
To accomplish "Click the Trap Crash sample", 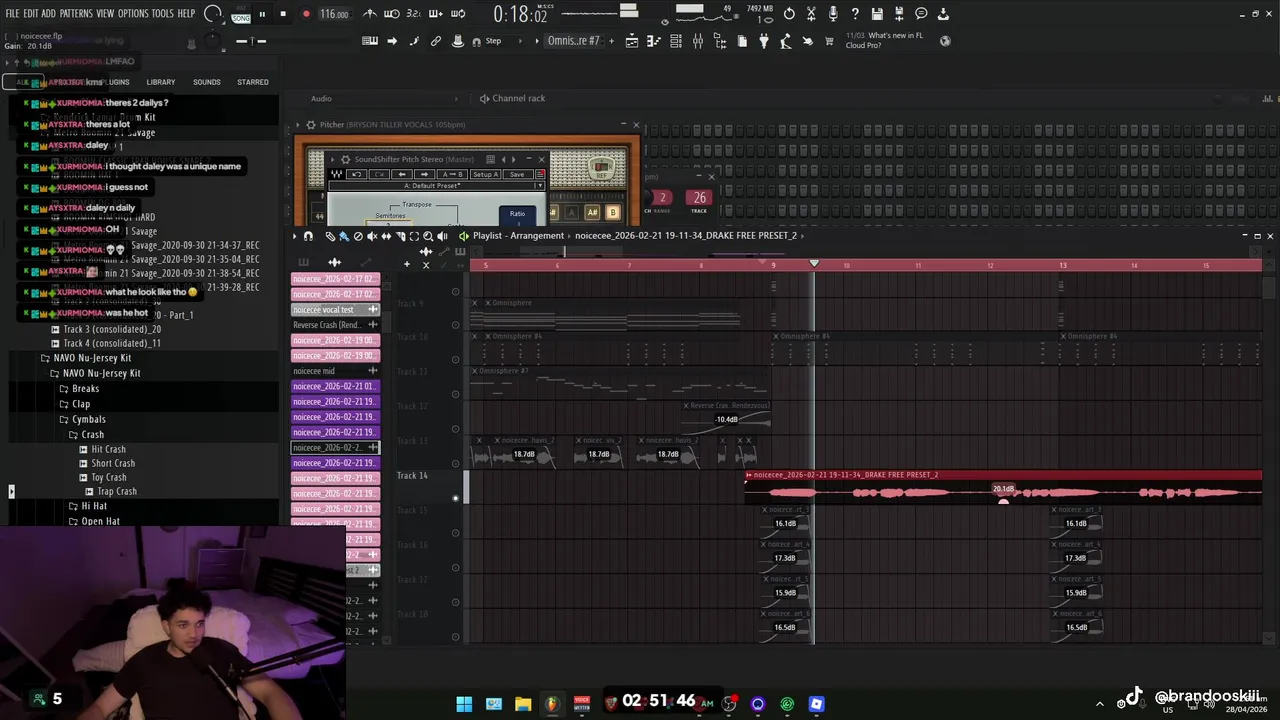I will [x=117, y=491].
